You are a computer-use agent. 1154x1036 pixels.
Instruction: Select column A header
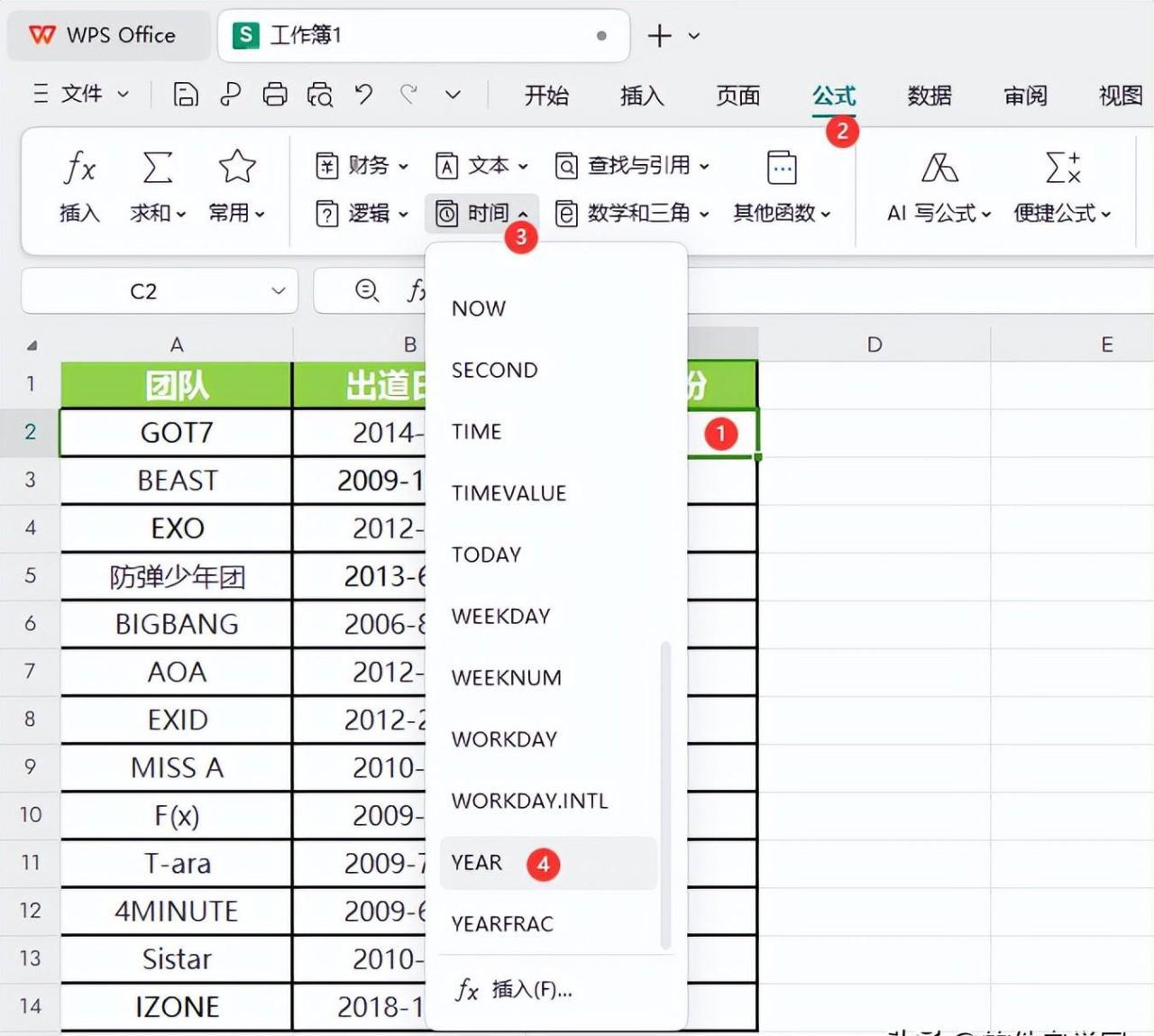[x=177, y=344]
